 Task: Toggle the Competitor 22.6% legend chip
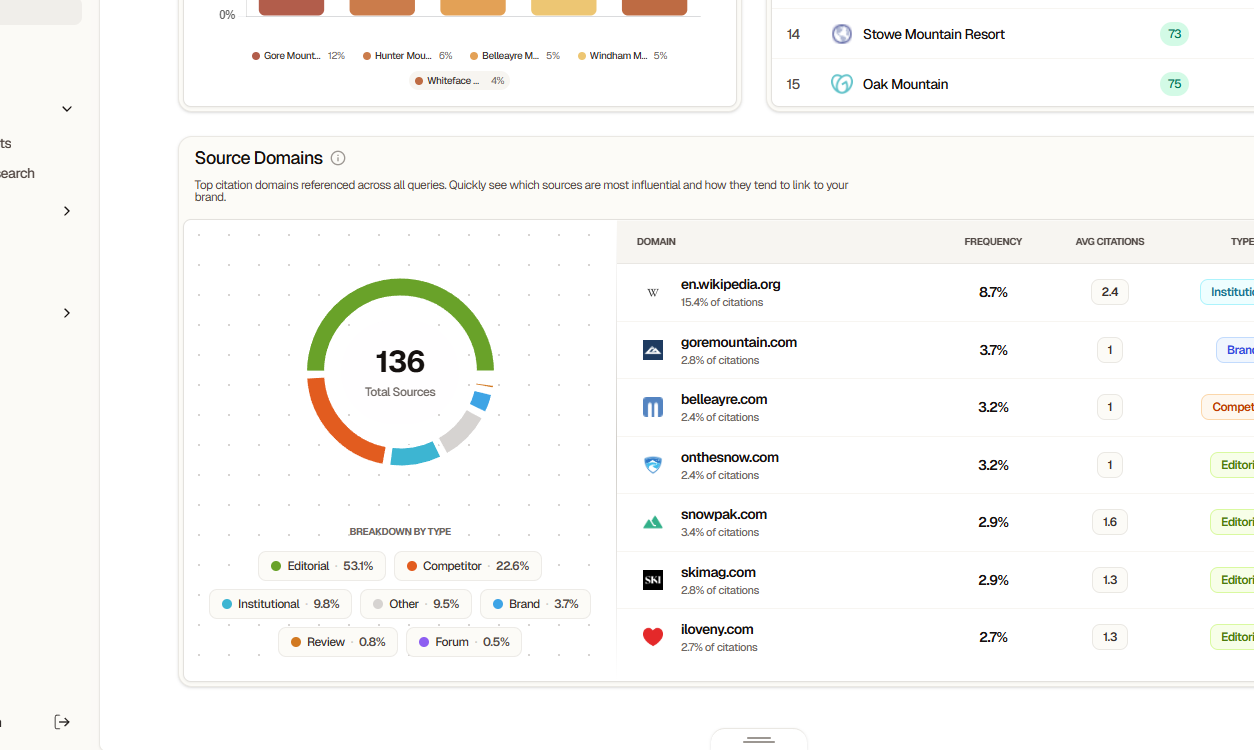(x=467, y=566)
